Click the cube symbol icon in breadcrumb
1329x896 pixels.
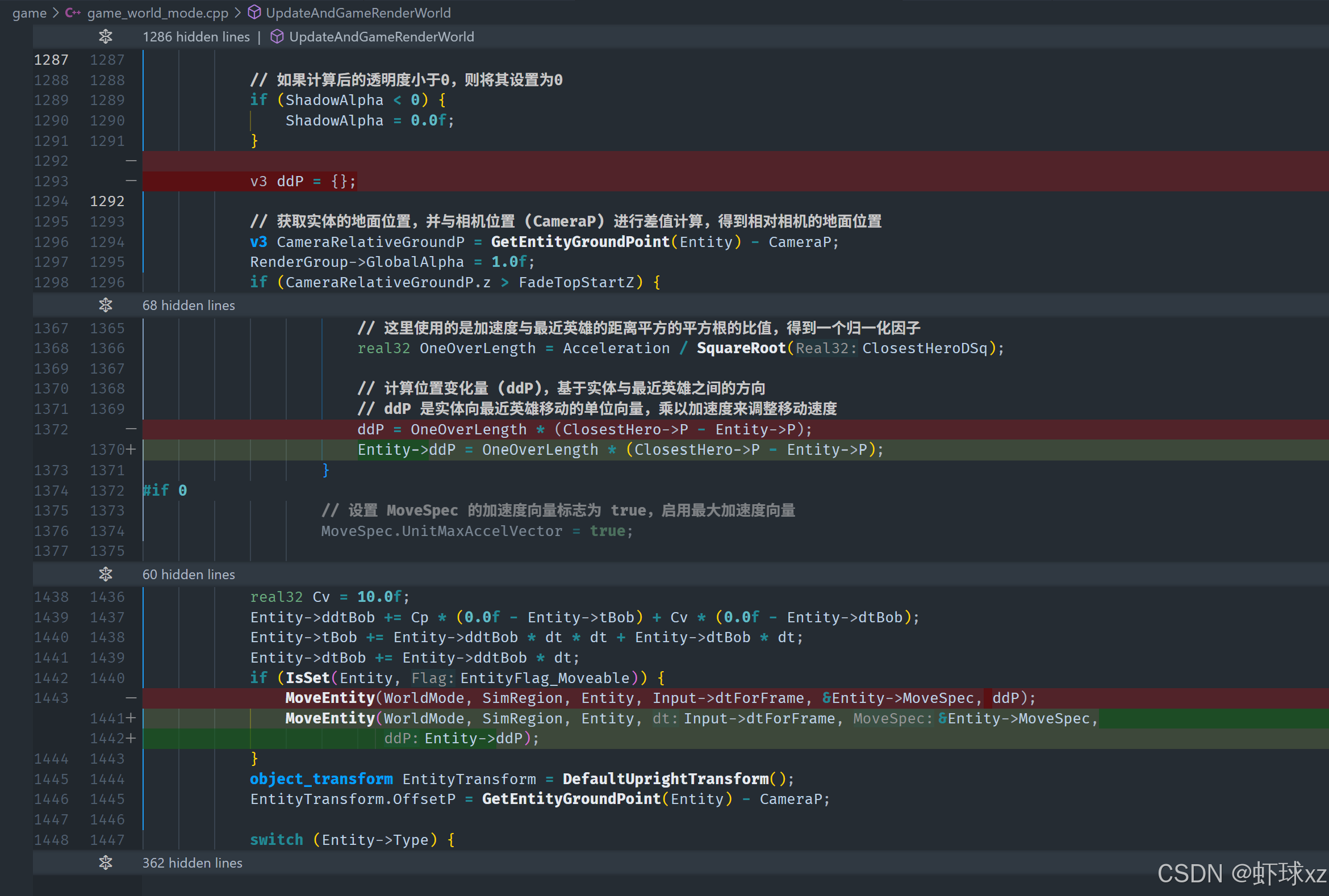click(x=254, y=12)
